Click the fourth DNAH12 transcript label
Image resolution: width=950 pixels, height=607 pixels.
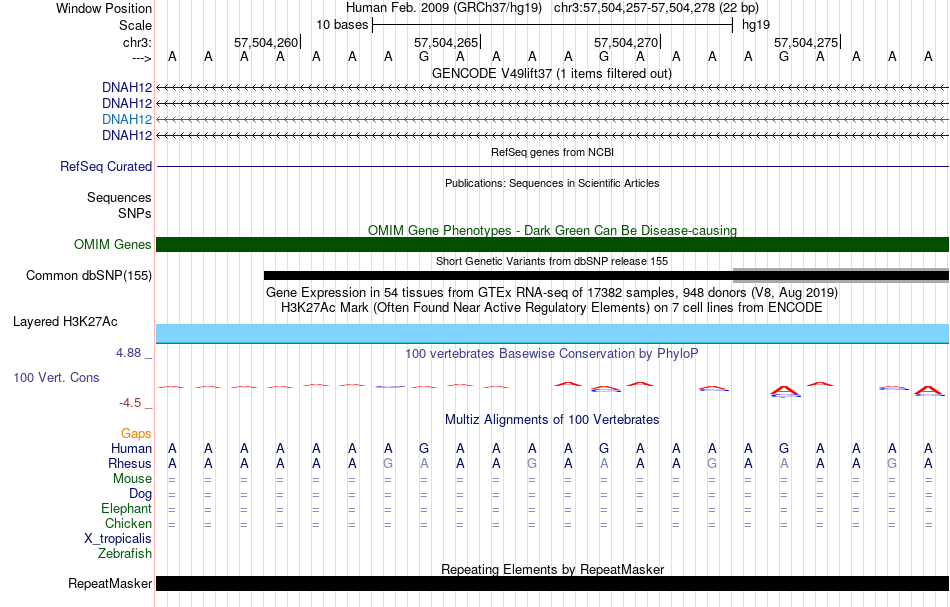(127, 136)
